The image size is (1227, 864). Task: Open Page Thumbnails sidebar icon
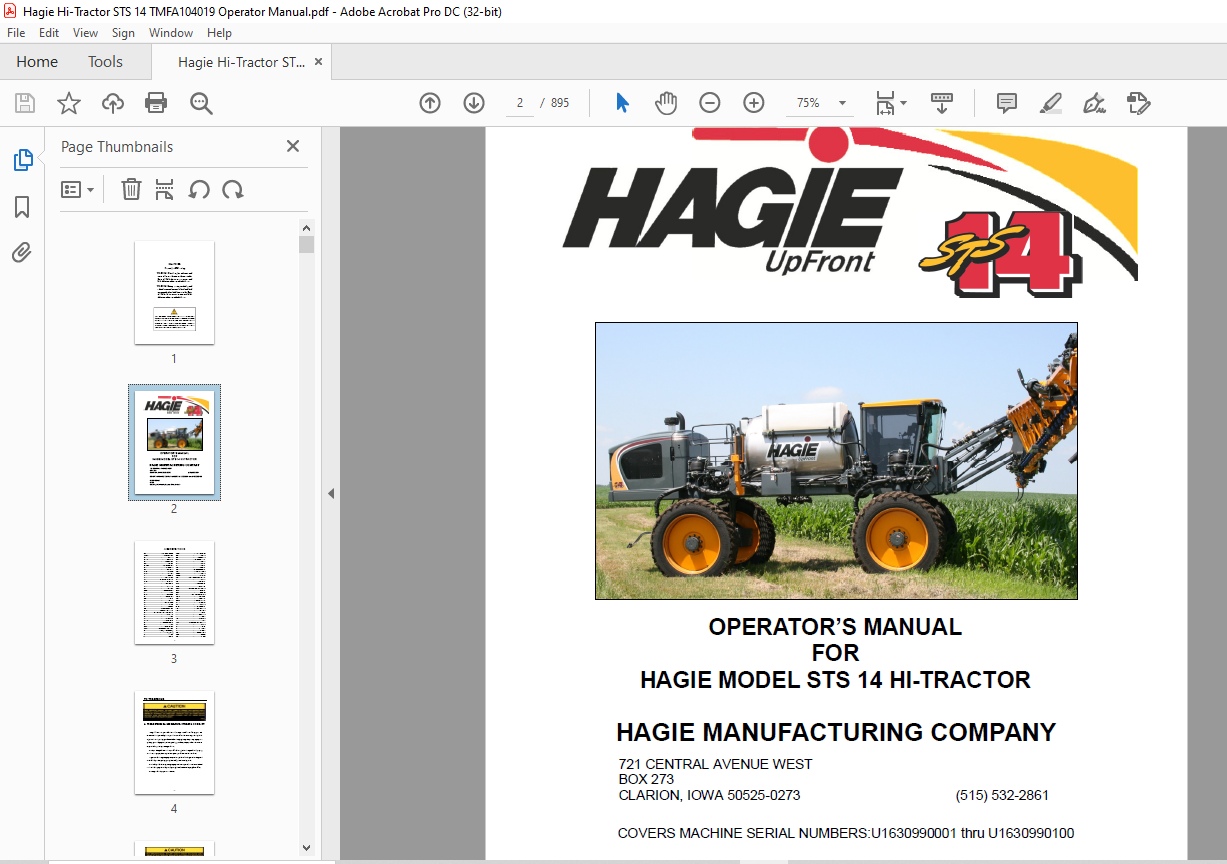point(22,160)
